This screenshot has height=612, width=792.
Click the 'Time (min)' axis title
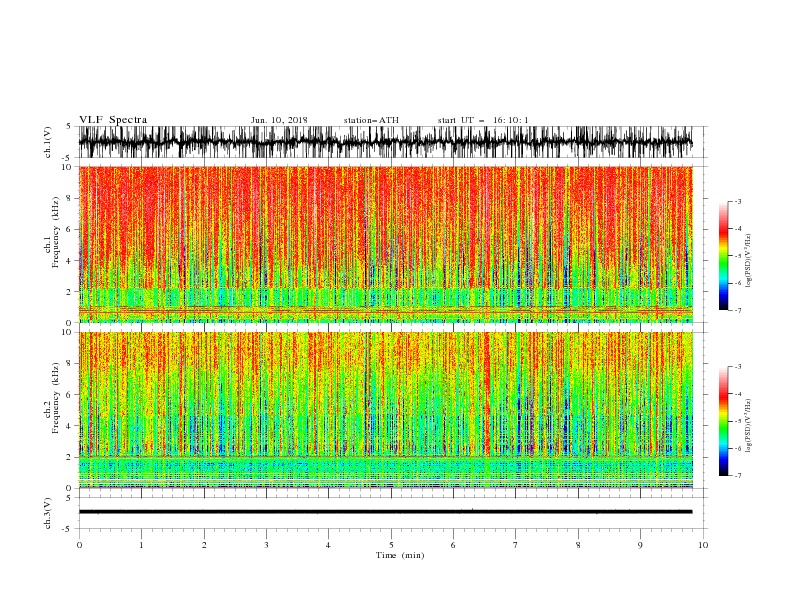pos(400,555)
